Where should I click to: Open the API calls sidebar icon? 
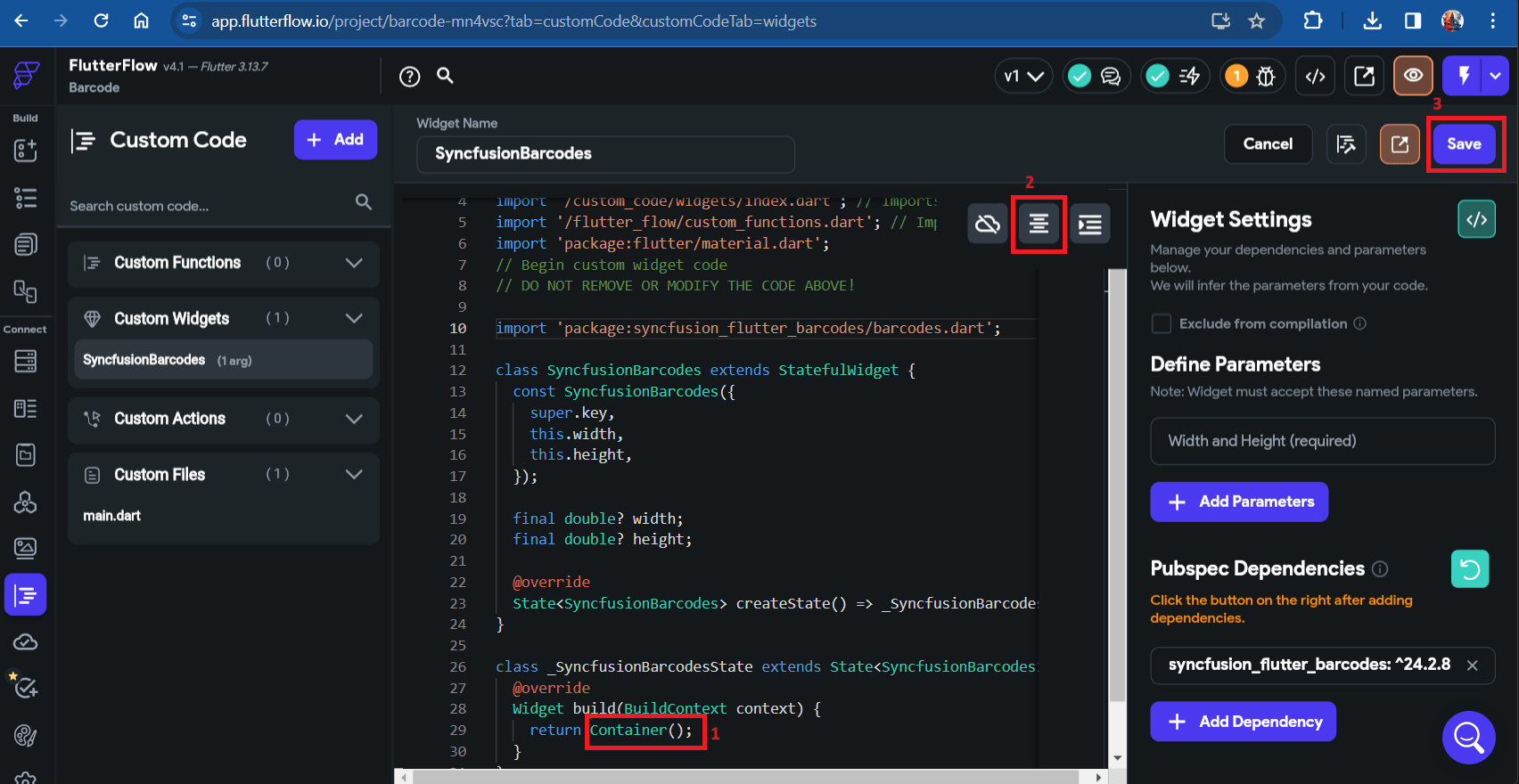coord(26,502)
